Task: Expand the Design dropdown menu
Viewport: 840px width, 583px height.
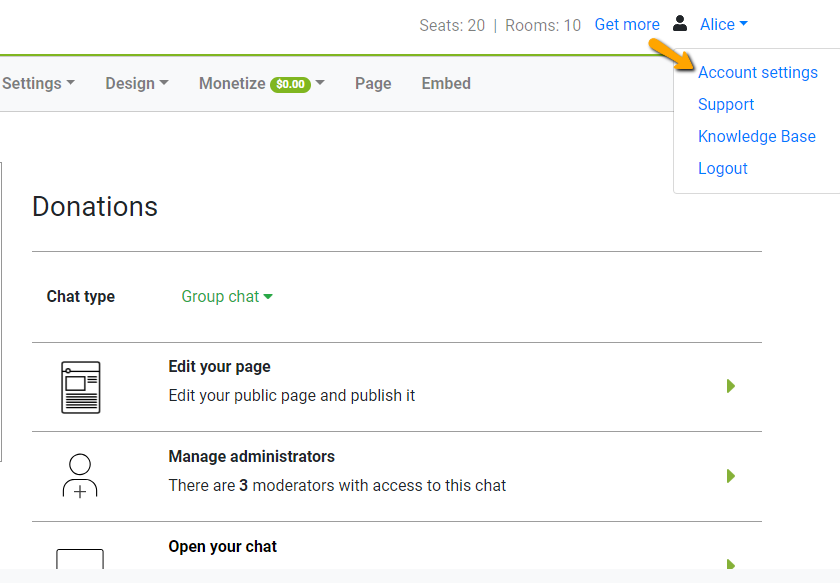Action: (136, 83)
